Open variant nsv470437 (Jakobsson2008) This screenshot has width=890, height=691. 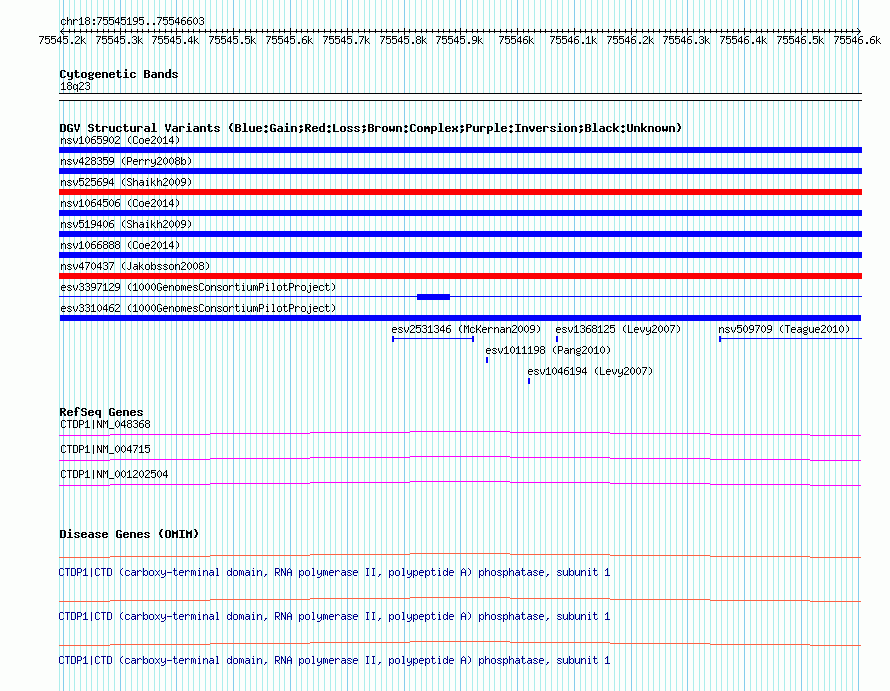pos(135,266)
